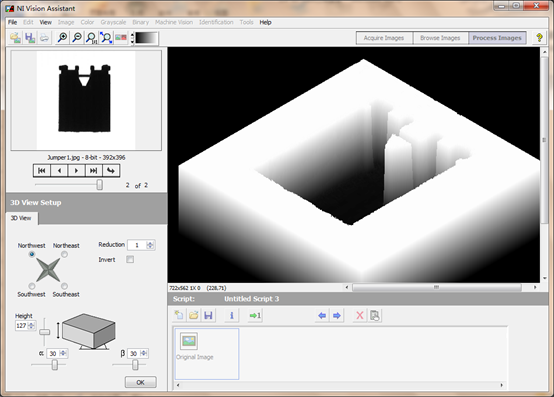Click the blue right arrow script icon
This screenshot has height=397, width=554.
[337, 315]
